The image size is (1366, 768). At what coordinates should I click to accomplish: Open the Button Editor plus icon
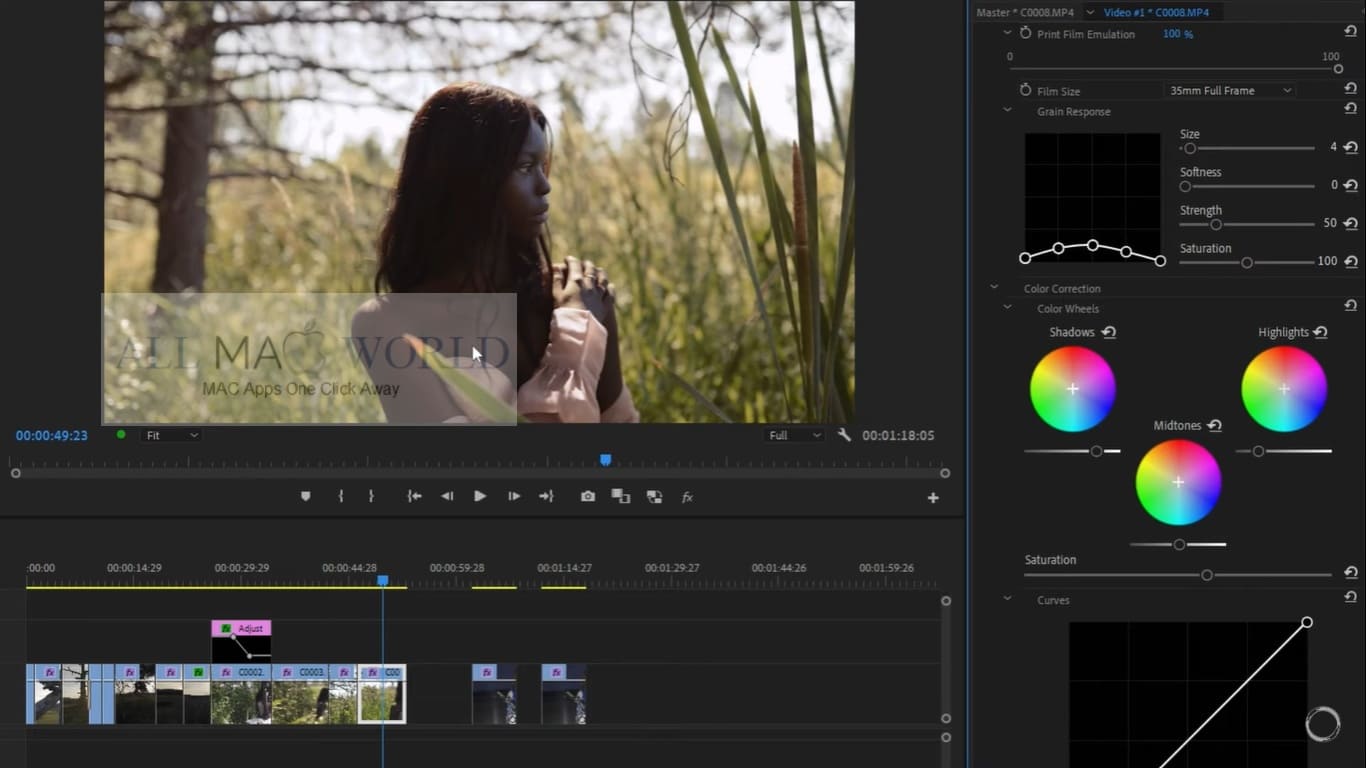(x=932, y=498)
